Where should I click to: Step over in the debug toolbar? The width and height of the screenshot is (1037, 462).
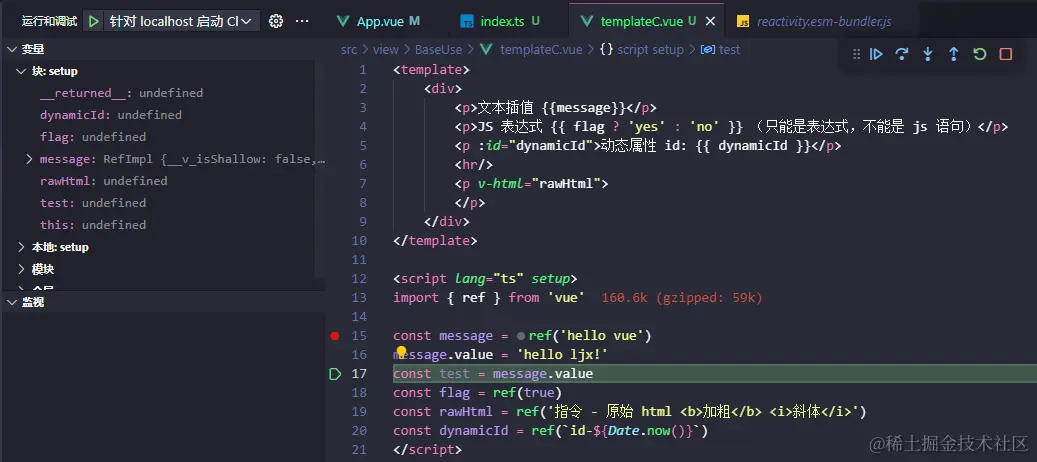(901, 54)
